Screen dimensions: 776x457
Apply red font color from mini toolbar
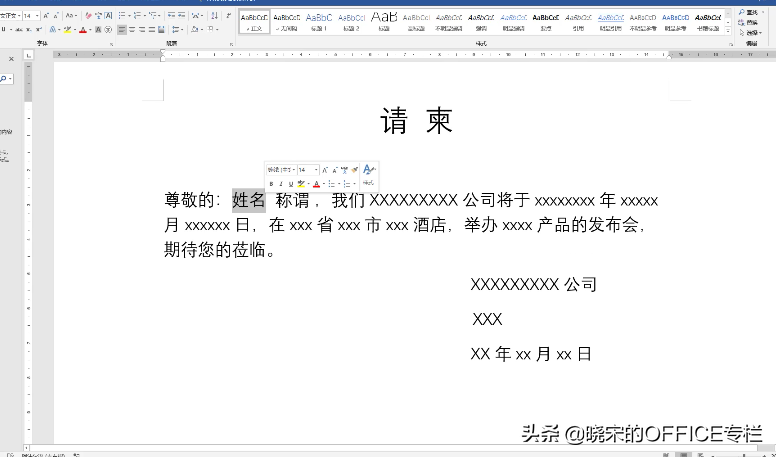point(316,184)
